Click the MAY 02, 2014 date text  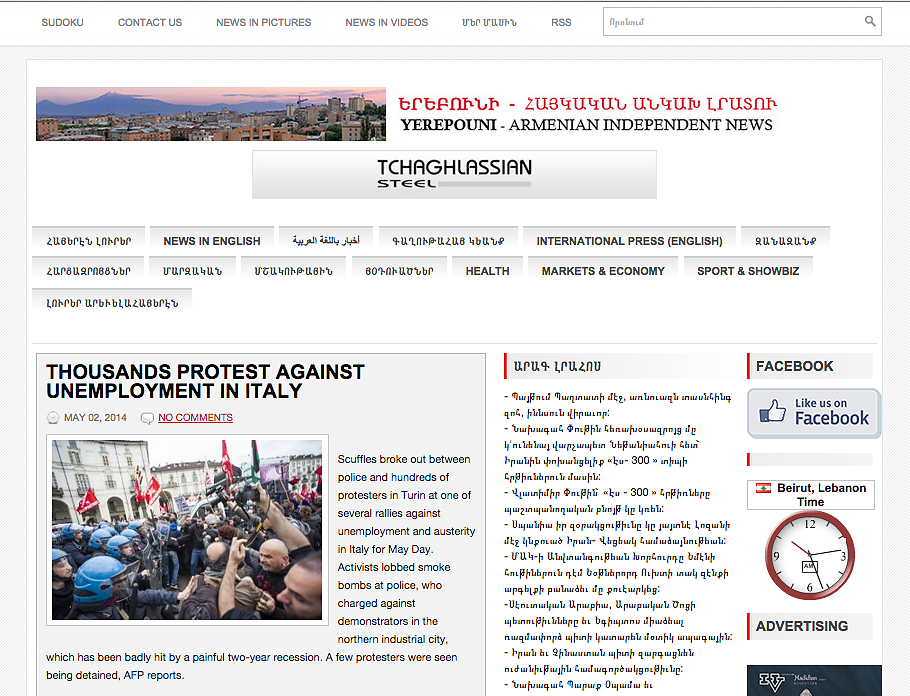[95, 417]
